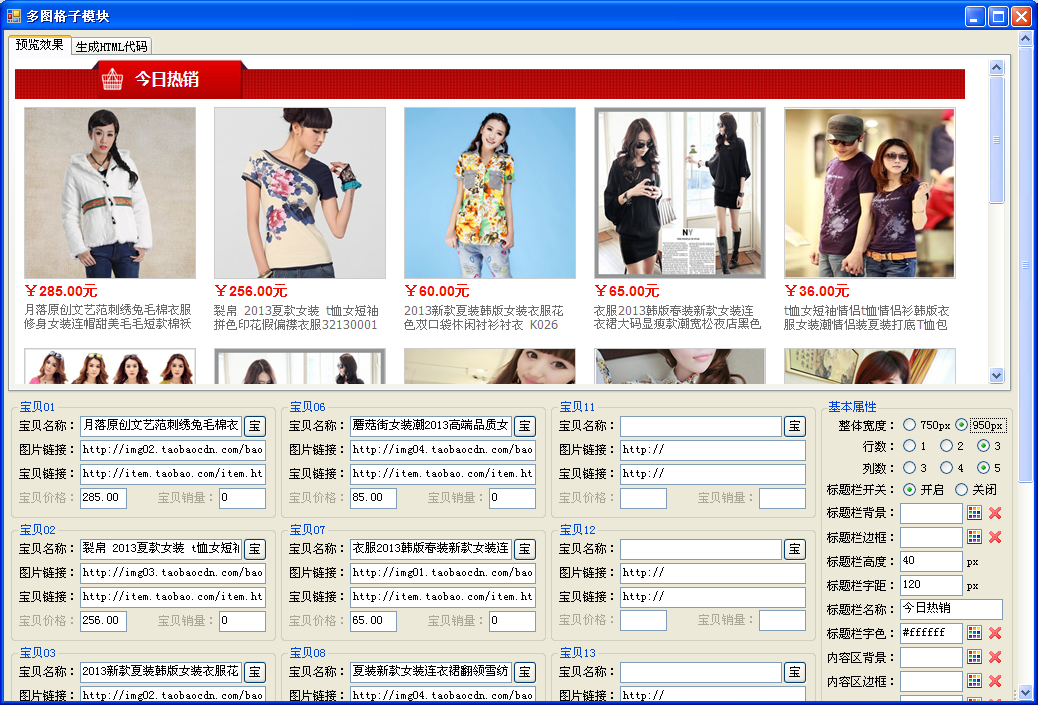Clear the 标题栏边框 color with red X
1038x705 pixels.
[995, 537]
